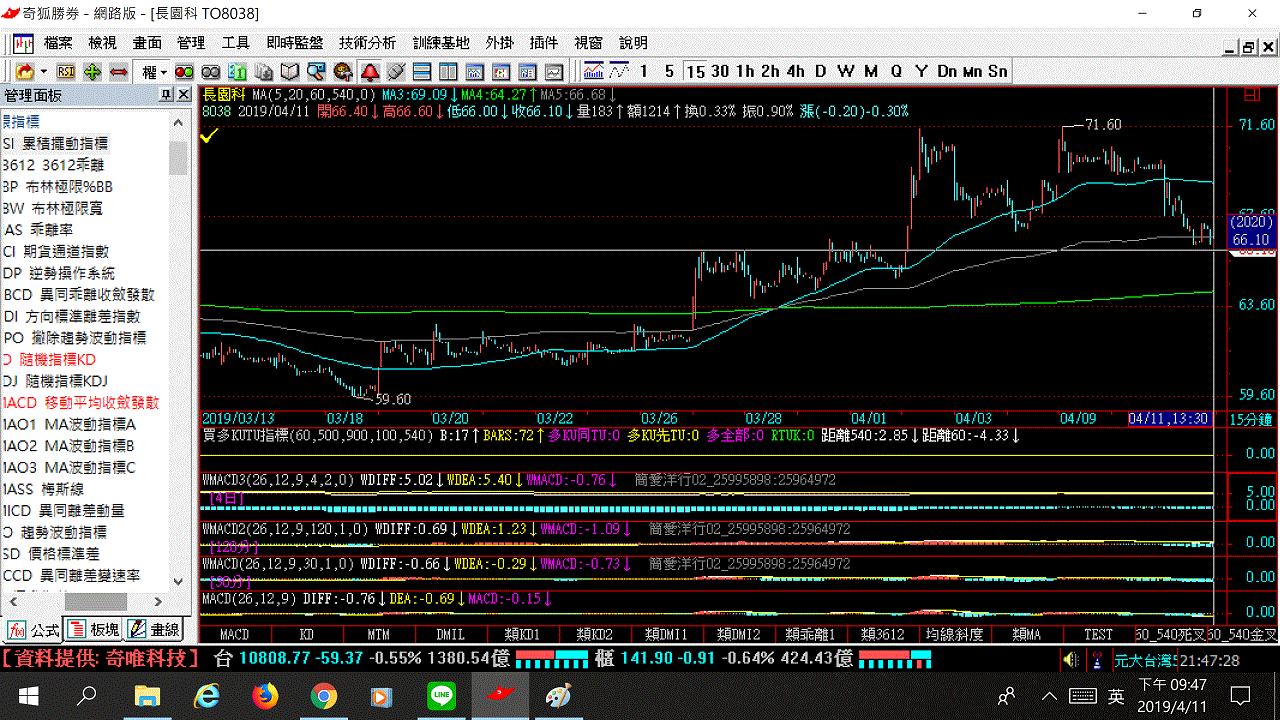Click the speaker sound icon in status bar
The height and width of the screenshot is (720, 1280).
[x=1071, y=659]
